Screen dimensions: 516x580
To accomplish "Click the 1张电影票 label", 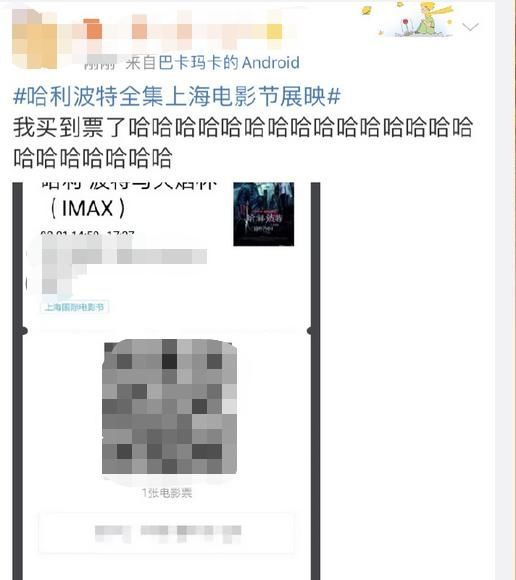I will coord(167,493).
